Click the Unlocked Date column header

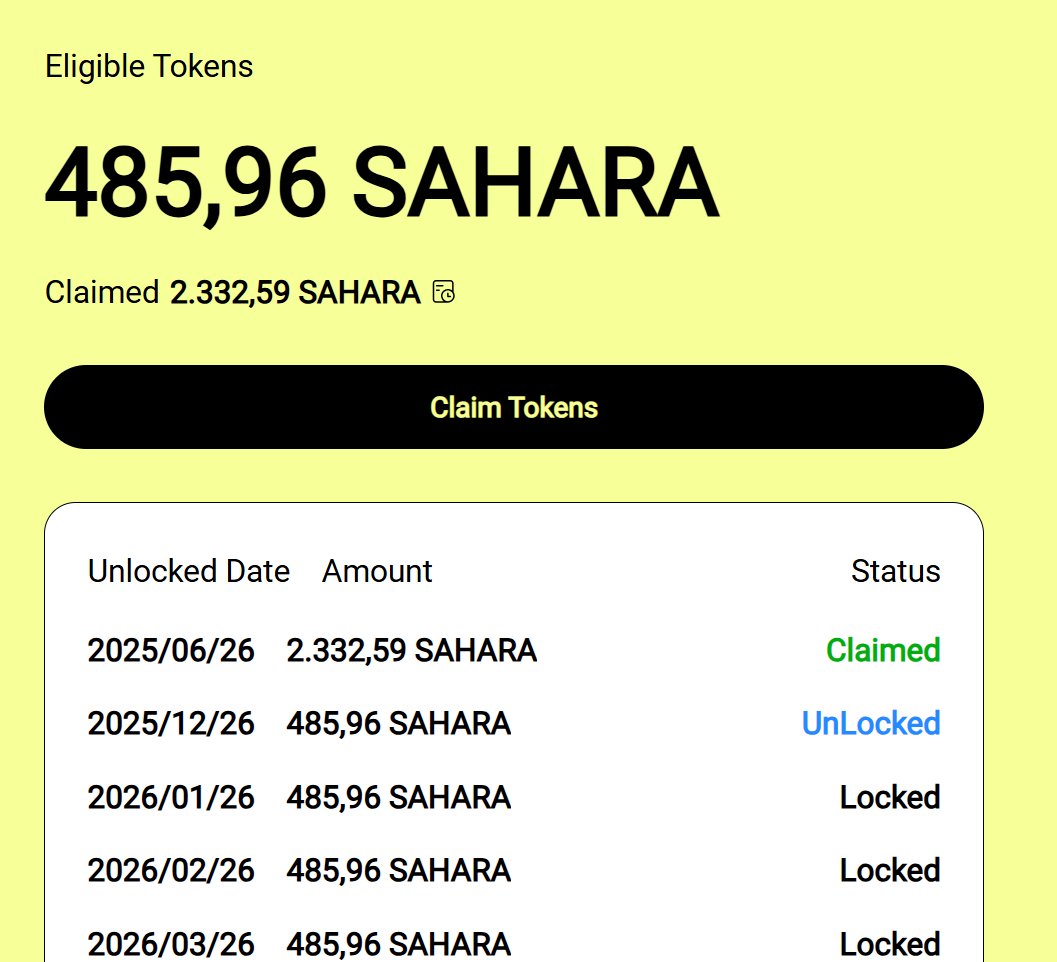click(x=188, y=571)
